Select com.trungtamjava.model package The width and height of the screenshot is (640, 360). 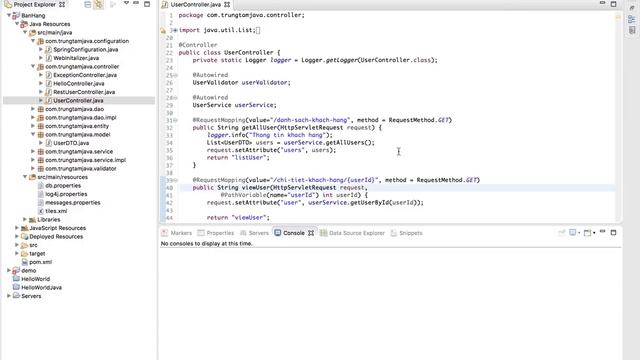[x=78, y=135]
